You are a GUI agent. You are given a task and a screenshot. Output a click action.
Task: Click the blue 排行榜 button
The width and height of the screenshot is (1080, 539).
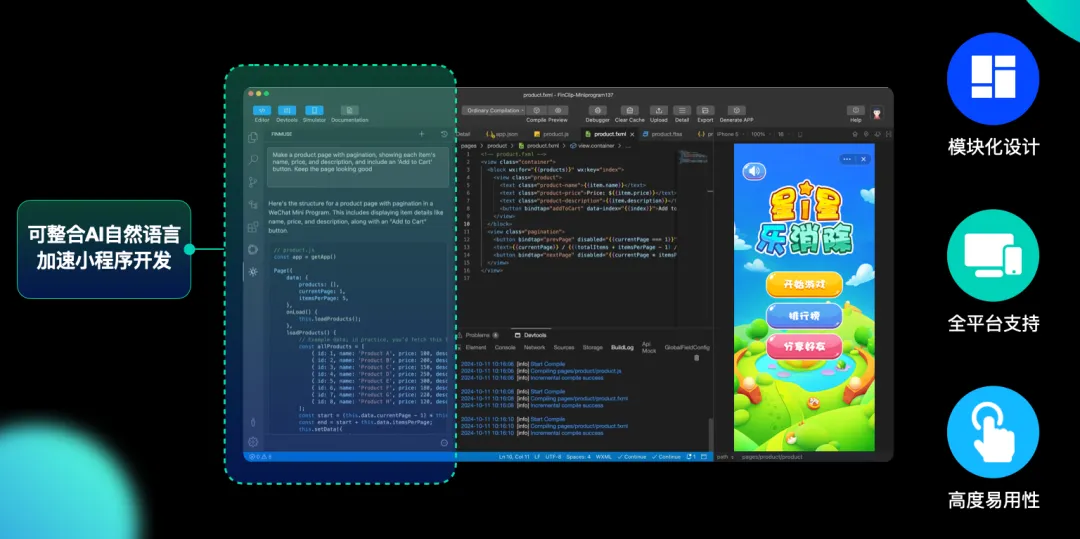coord(803,316)
